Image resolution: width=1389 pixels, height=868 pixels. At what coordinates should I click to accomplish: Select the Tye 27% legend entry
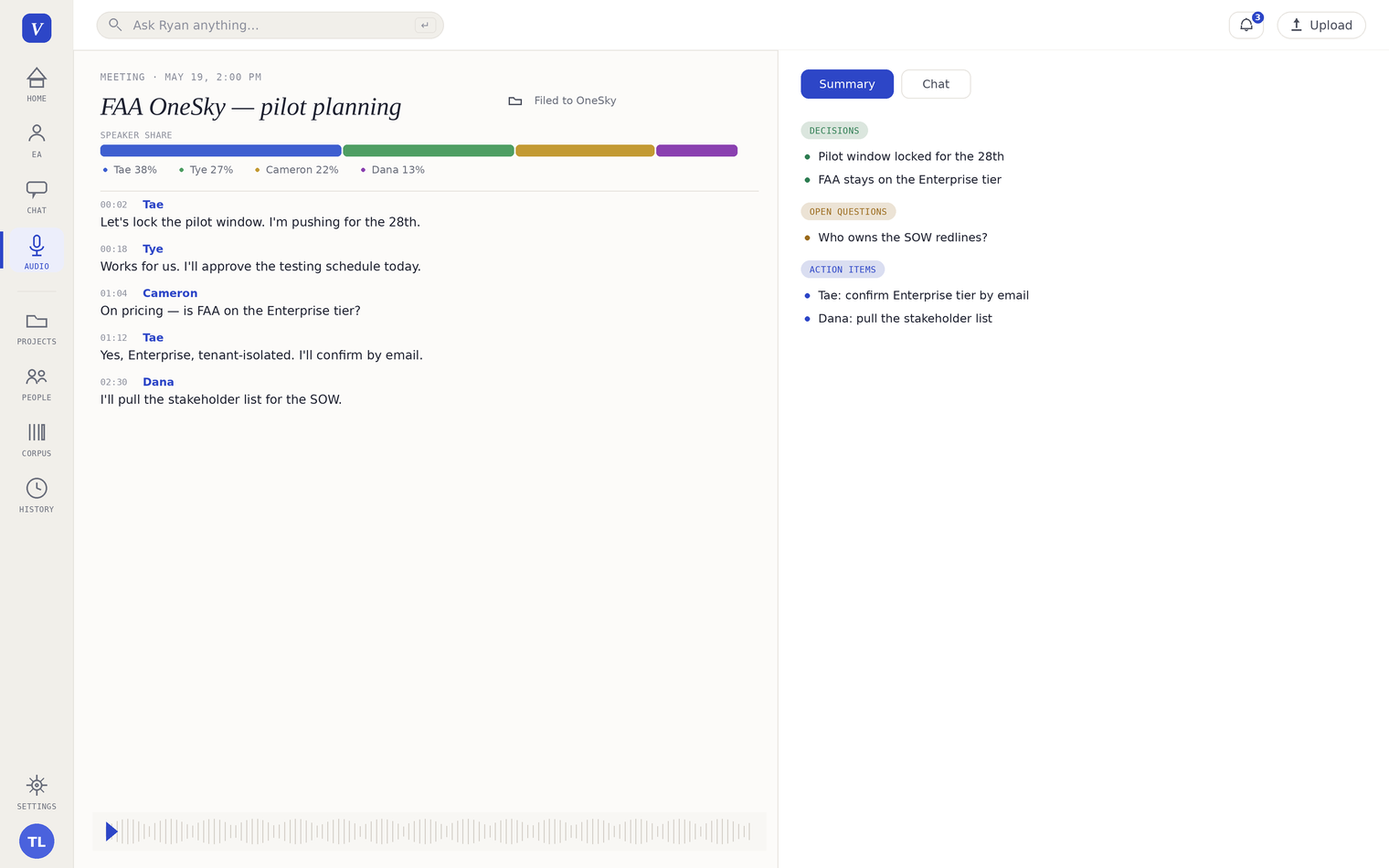coord(206,170)
